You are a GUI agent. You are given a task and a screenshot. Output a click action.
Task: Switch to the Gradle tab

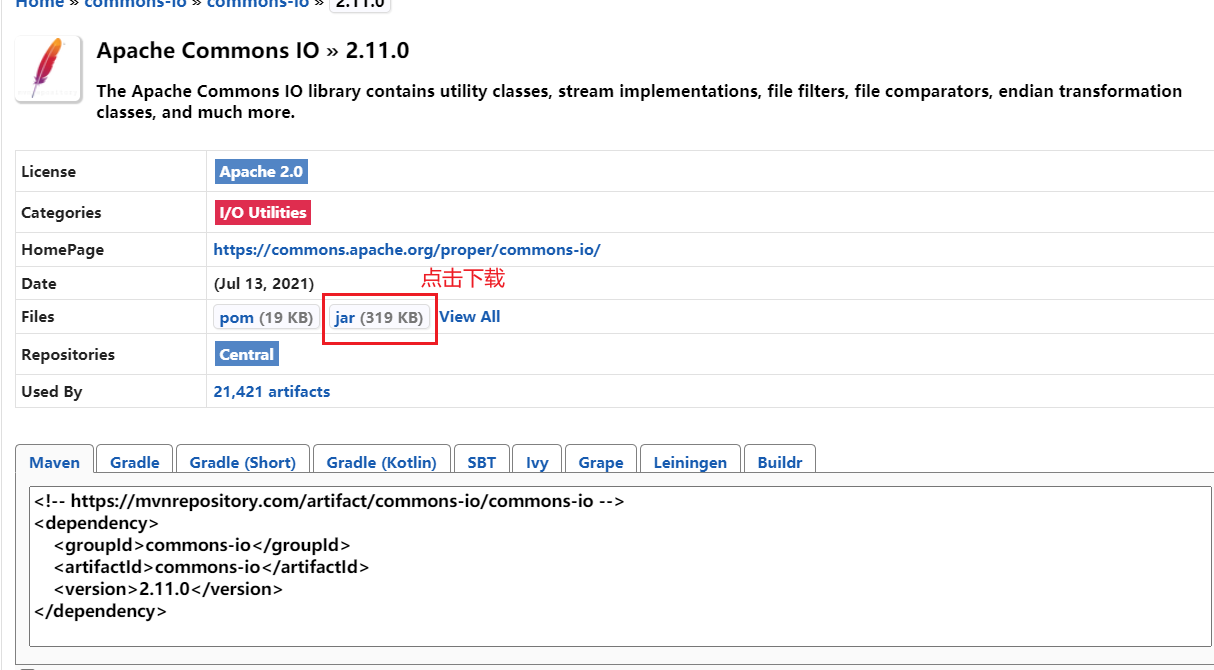coord(135,462)
